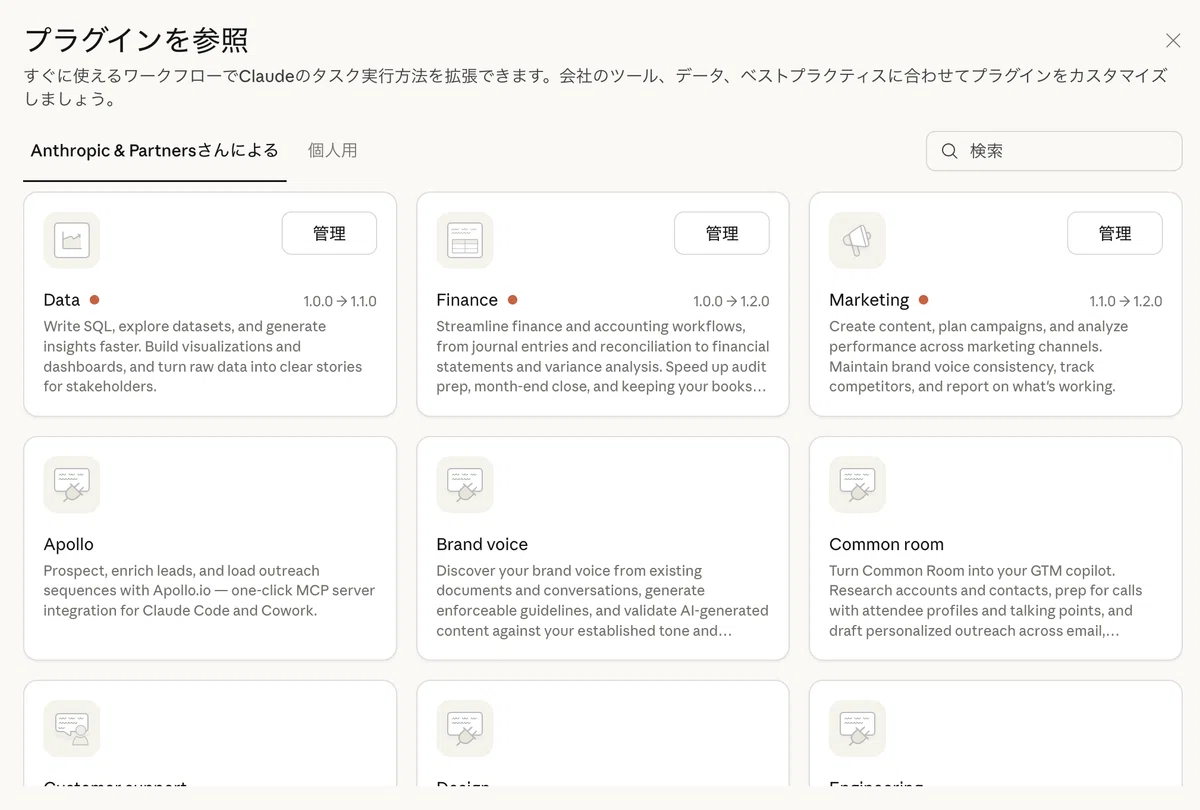Click the magnifier icon in search box

[950, 151]
